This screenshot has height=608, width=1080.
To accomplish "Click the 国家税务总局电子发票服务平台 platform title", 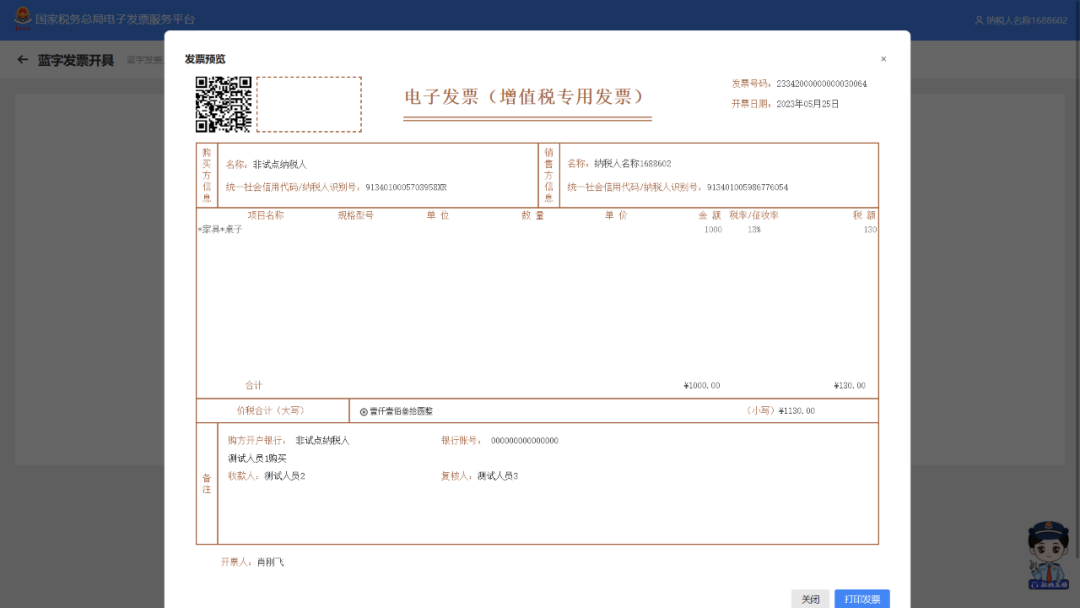I will (x=115, y=19).
